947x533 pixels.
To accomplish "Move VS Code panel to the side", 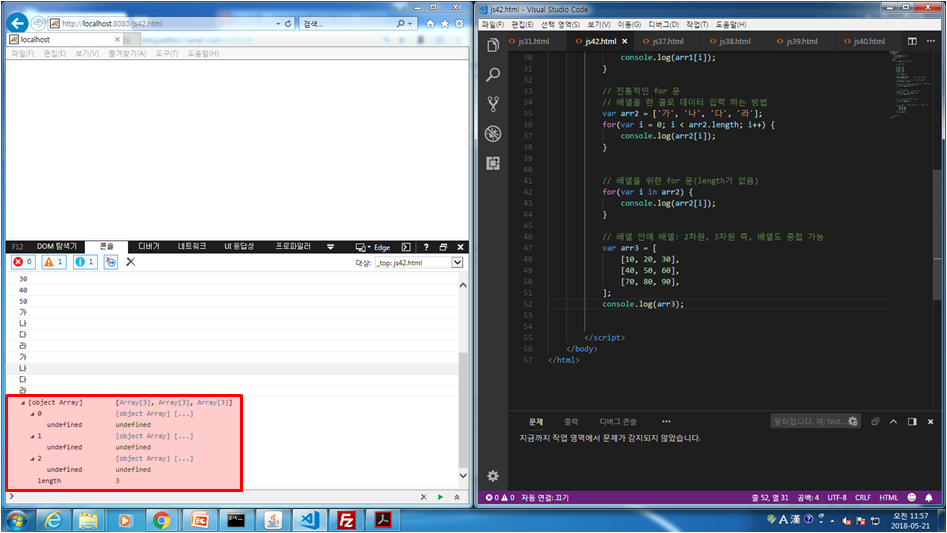I will tap(912, 421).
